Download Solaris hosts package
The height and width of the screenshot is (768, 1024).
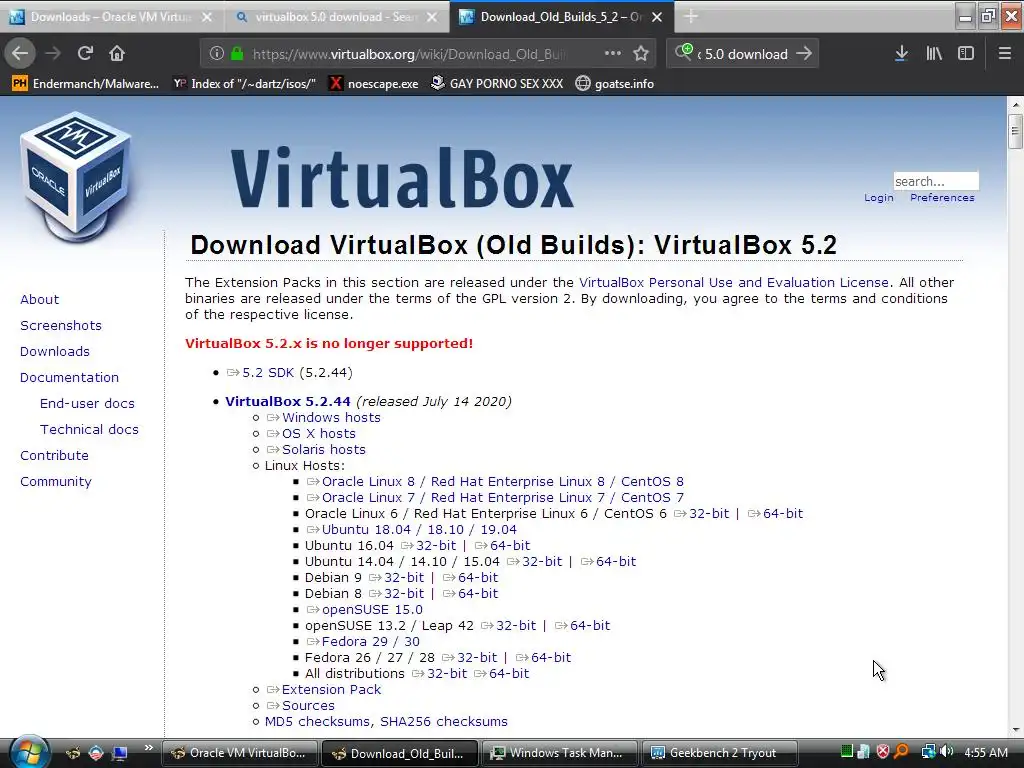point(323,449)
